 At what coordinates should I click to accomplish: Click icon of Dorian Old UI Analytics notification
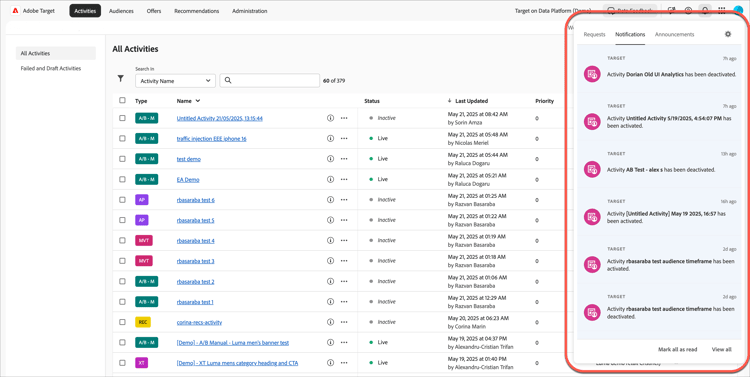pos(593,74)
